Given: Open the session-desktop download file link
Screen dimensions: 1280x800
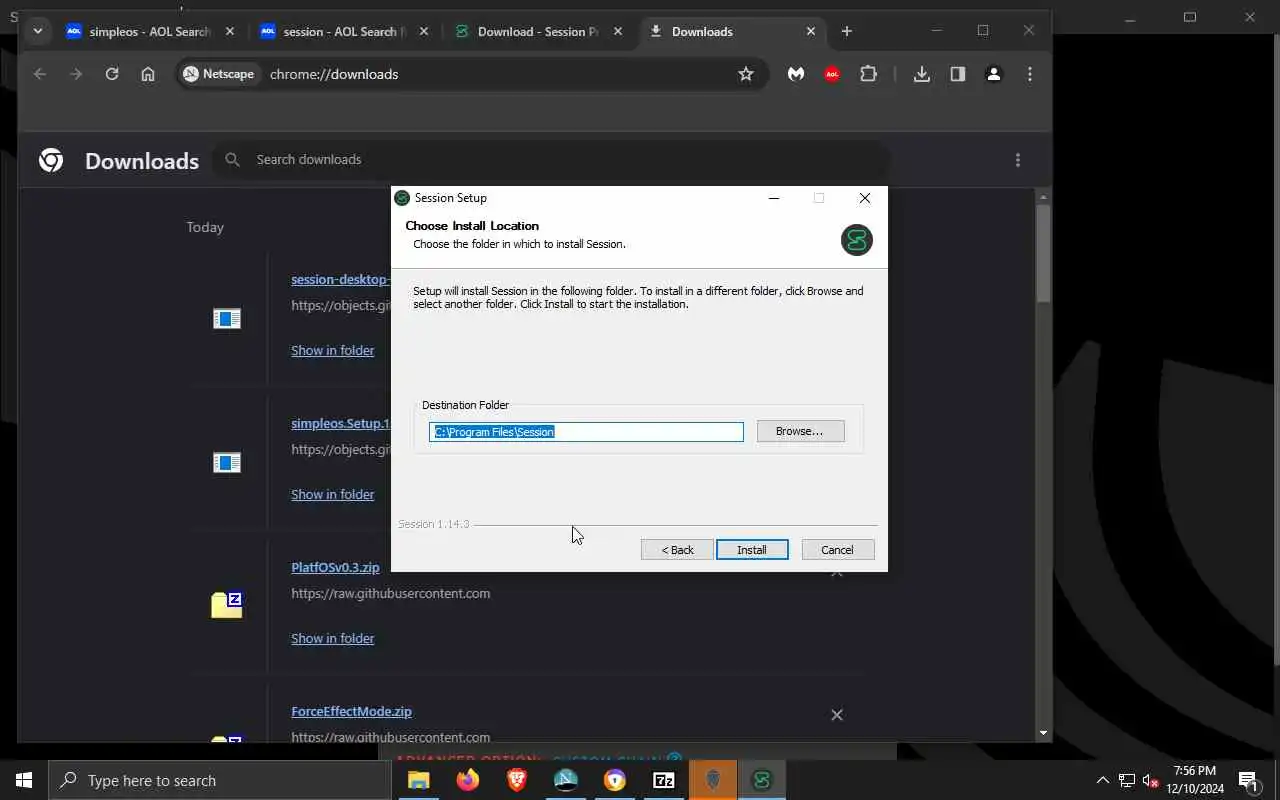Looking at the screenshot, I should (x=340, y=279).
